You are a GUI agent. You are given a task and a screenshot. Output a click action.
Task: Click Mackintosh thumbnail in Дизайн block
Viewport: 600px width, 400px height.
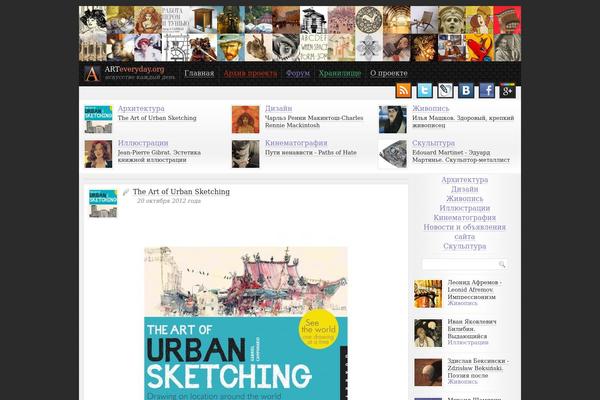point(245,120)
